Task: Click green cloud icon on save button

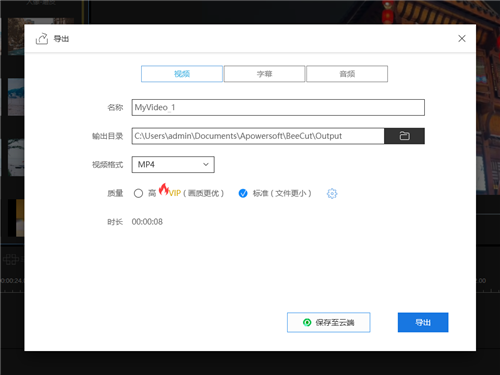Action: [x=307, y=322]
